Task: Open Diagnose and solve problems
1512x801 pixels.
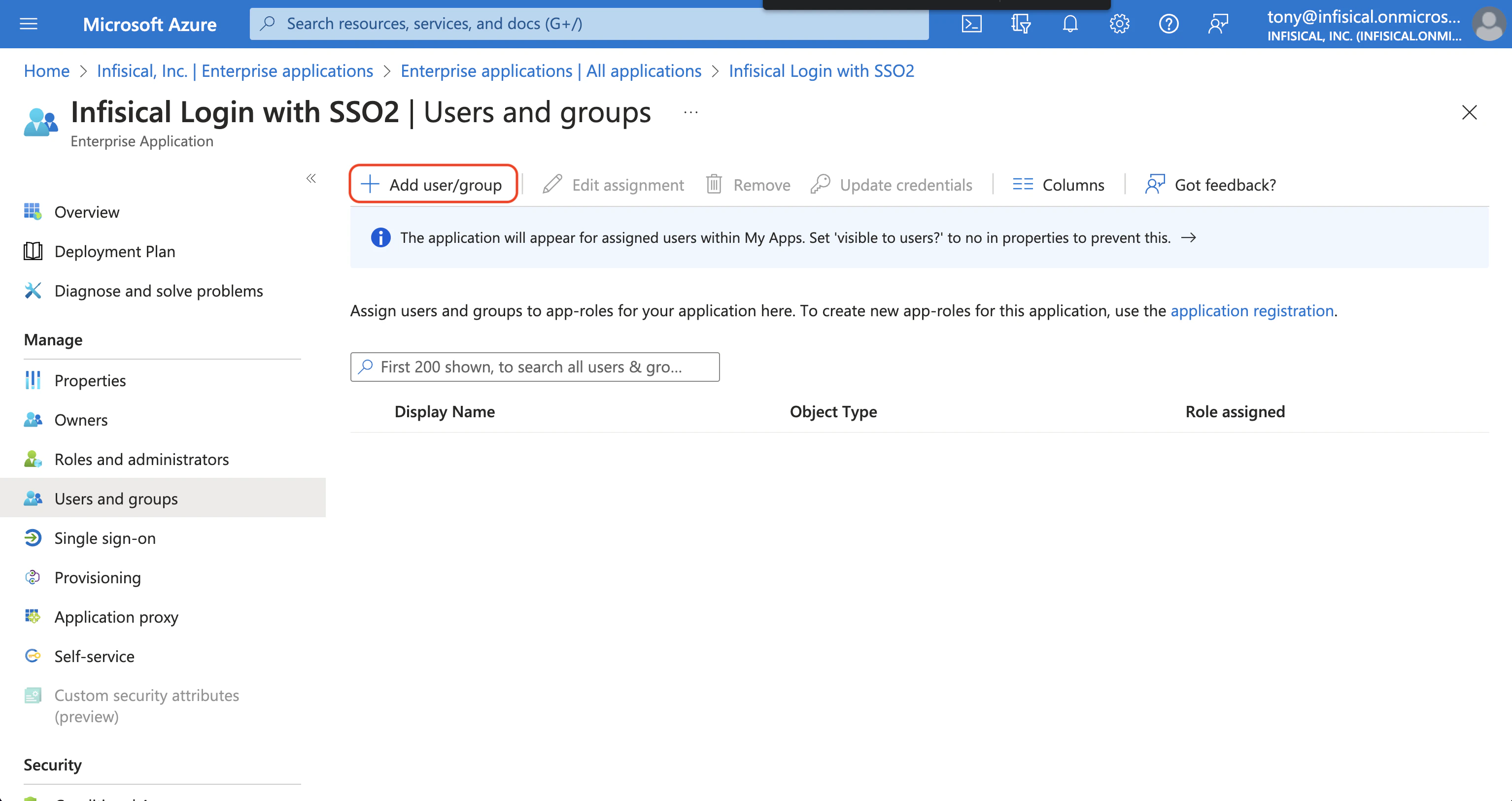Action: pos(163,291)
